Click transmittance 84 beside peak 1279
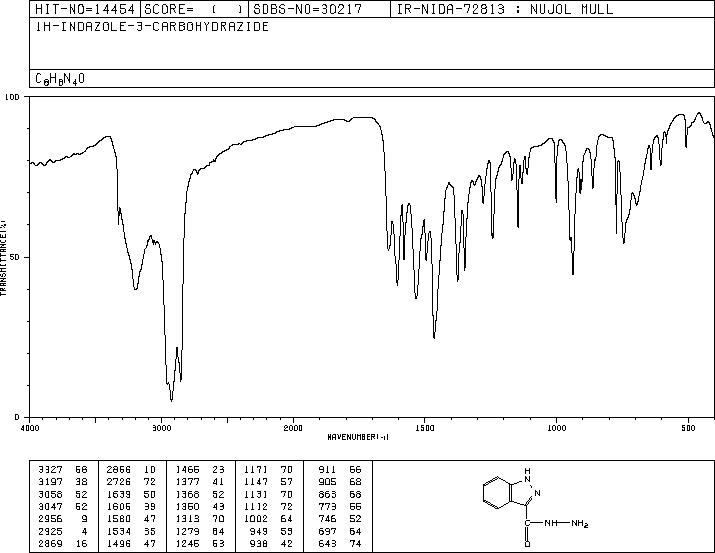Viewport: 715px width, 553px height. point(218,532)
